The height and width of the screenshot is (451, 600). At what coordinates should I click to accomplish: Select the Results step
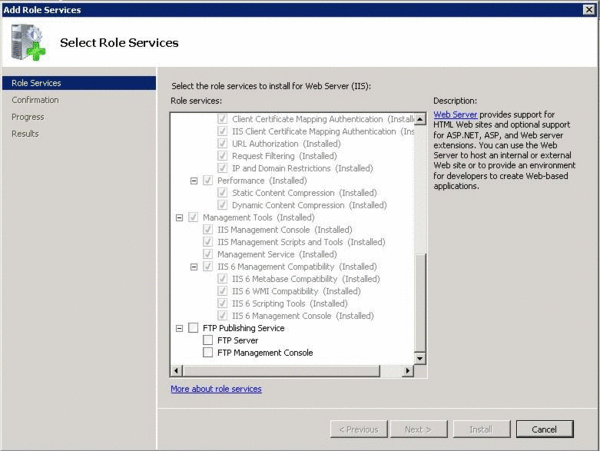[25, 134]
